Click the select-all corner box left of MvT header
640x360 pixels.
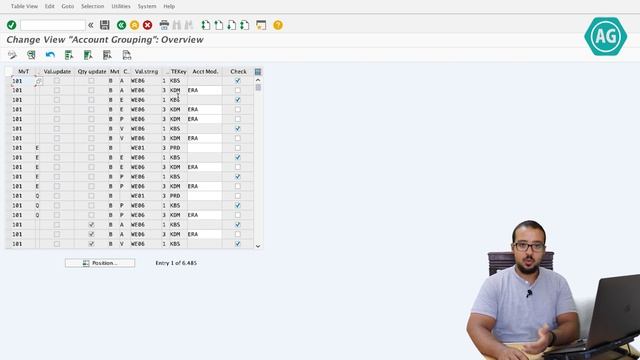(x=9, y=71)
